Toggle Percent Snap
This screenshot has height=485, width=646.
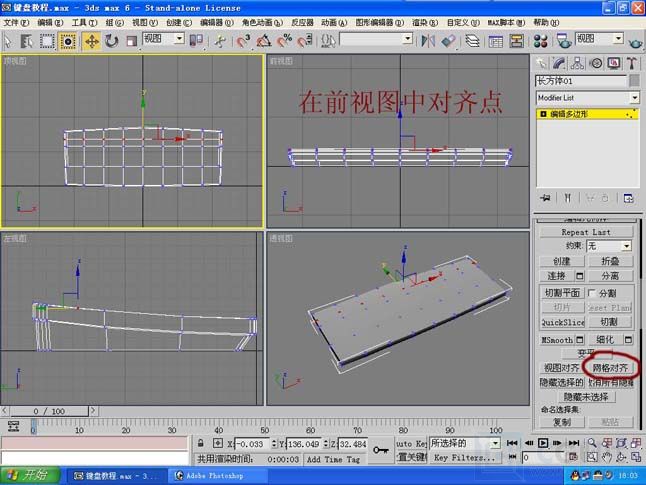(x=285, y=41)
